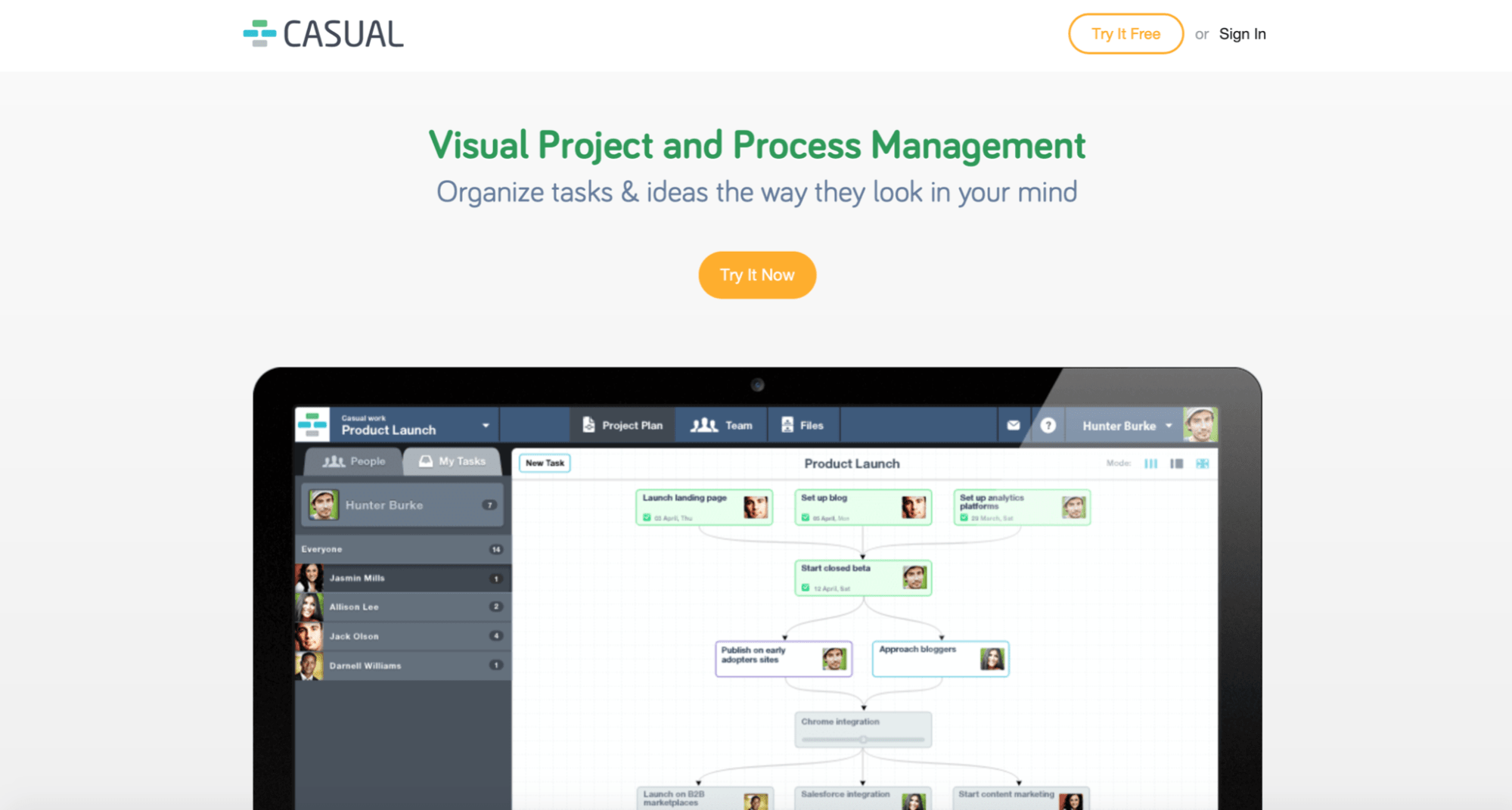Viewport: 1512px width, 810px height.
Task: Click Hunter Burke's avatar in top bar
Action: coord(1200,424)
